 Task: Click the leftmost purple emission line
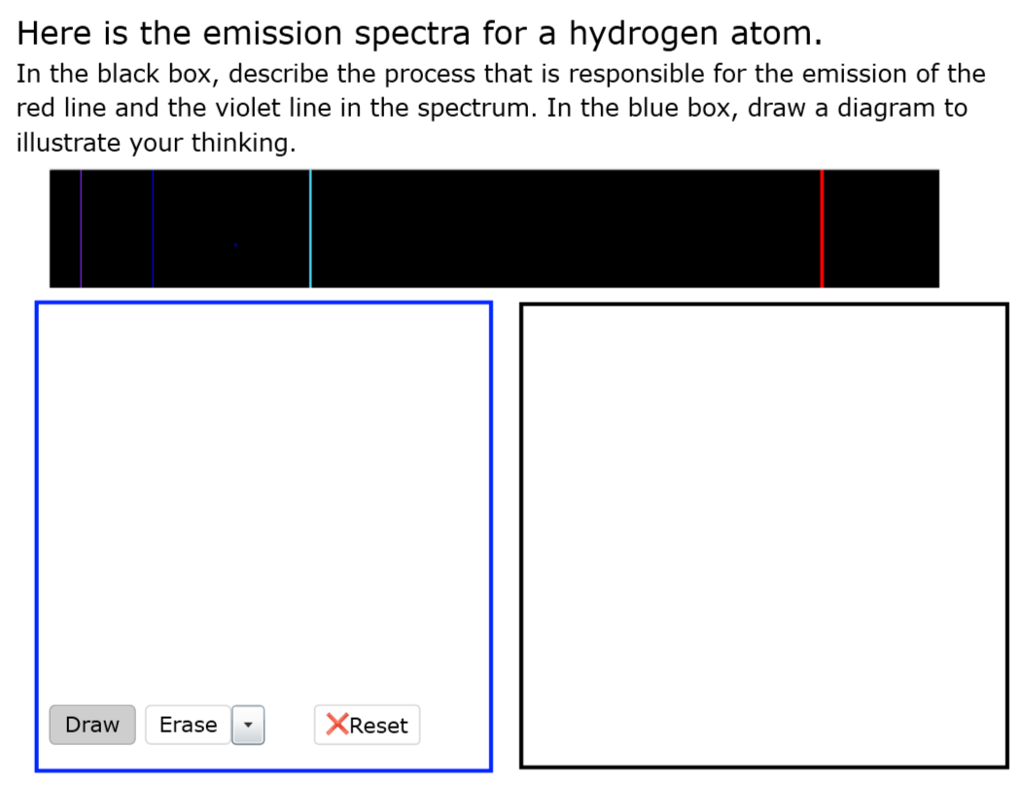pyautogui.click(x=80, y=228)
